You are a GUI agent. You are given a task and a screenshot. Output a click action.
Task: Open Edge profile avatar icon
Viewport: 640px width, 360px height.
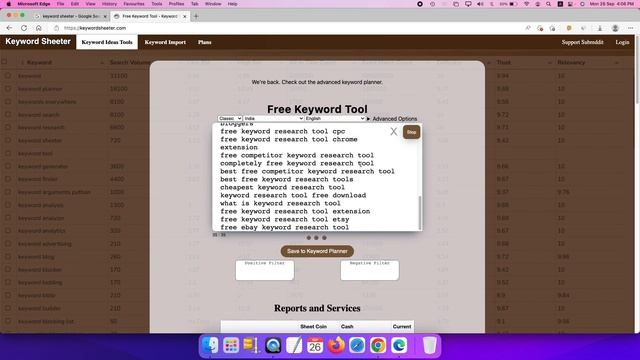point(615,28)
